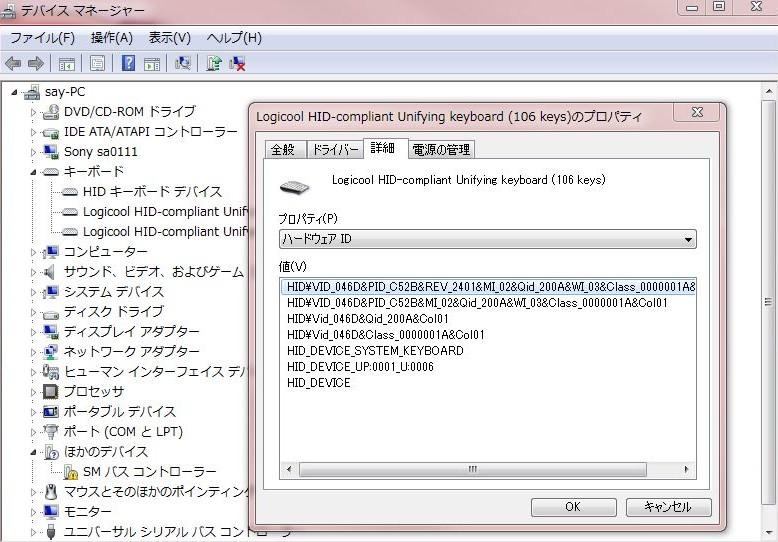Click Scan for hardware changes icon
The width and height of the screenshot is (778, 542).
click(183, 63)
